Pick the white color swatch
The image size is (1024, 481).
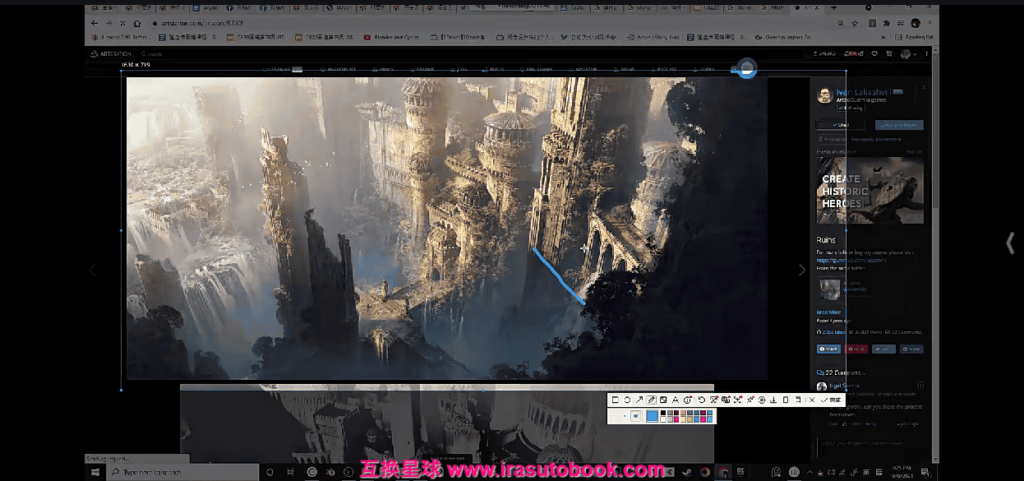[663, 420]
